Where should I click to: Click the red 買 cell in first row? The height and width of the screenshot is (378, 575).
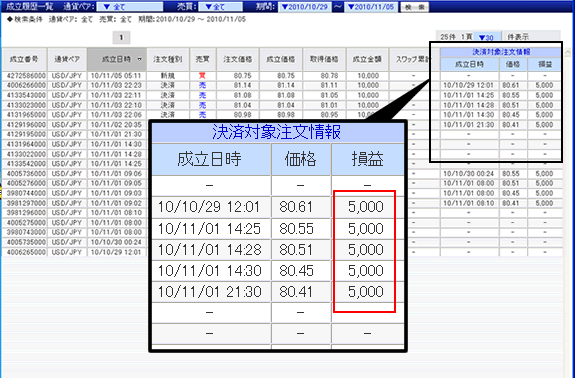202,76
